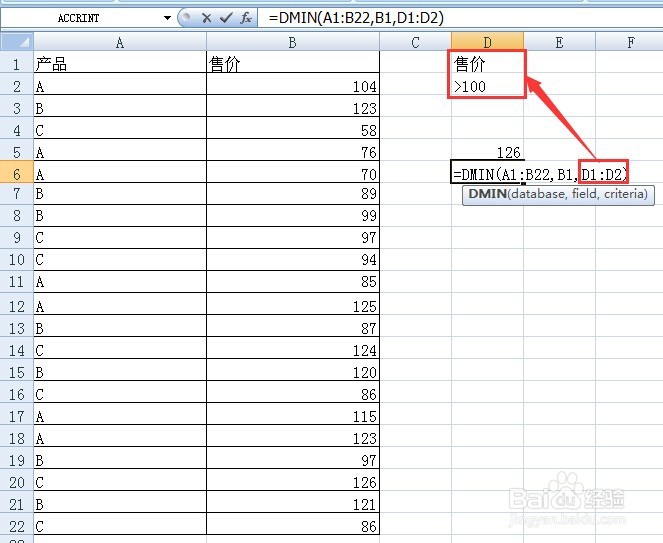The width and height of the screenshot is (663, 543).
Task: Click product cell C in row 9
Action: point(120,238)
